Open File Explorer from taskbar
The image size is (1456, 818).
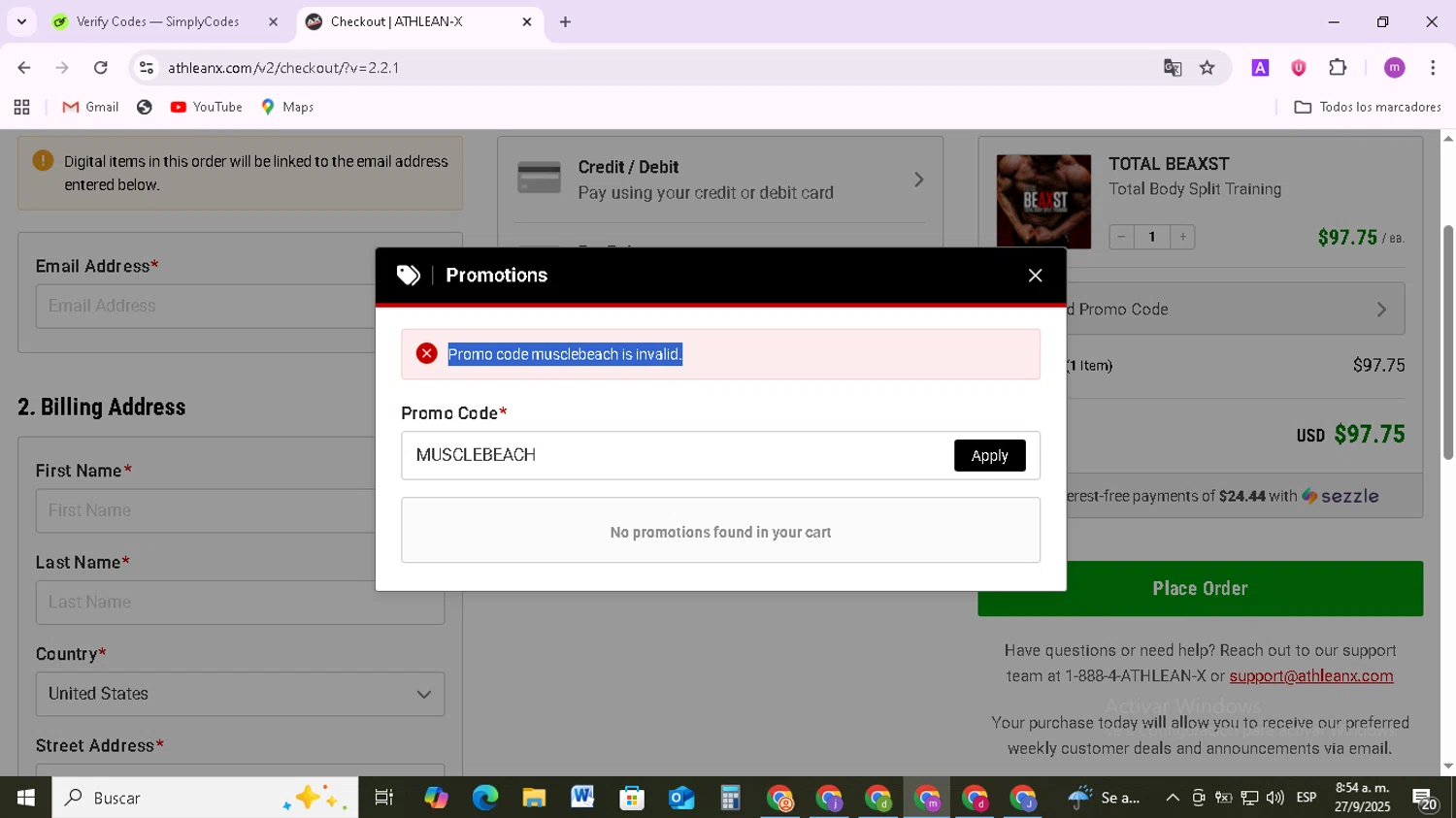[534, 798]
